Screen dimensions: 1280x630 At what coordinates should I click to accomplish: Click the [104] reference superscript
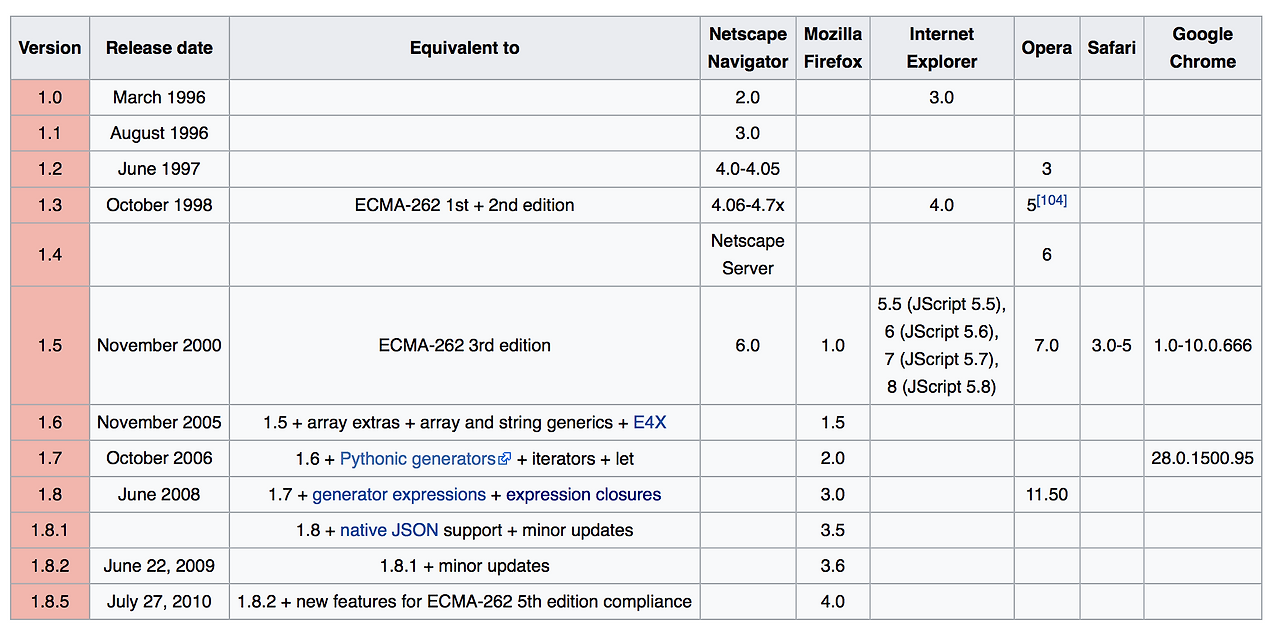[x=1052, y=200]
